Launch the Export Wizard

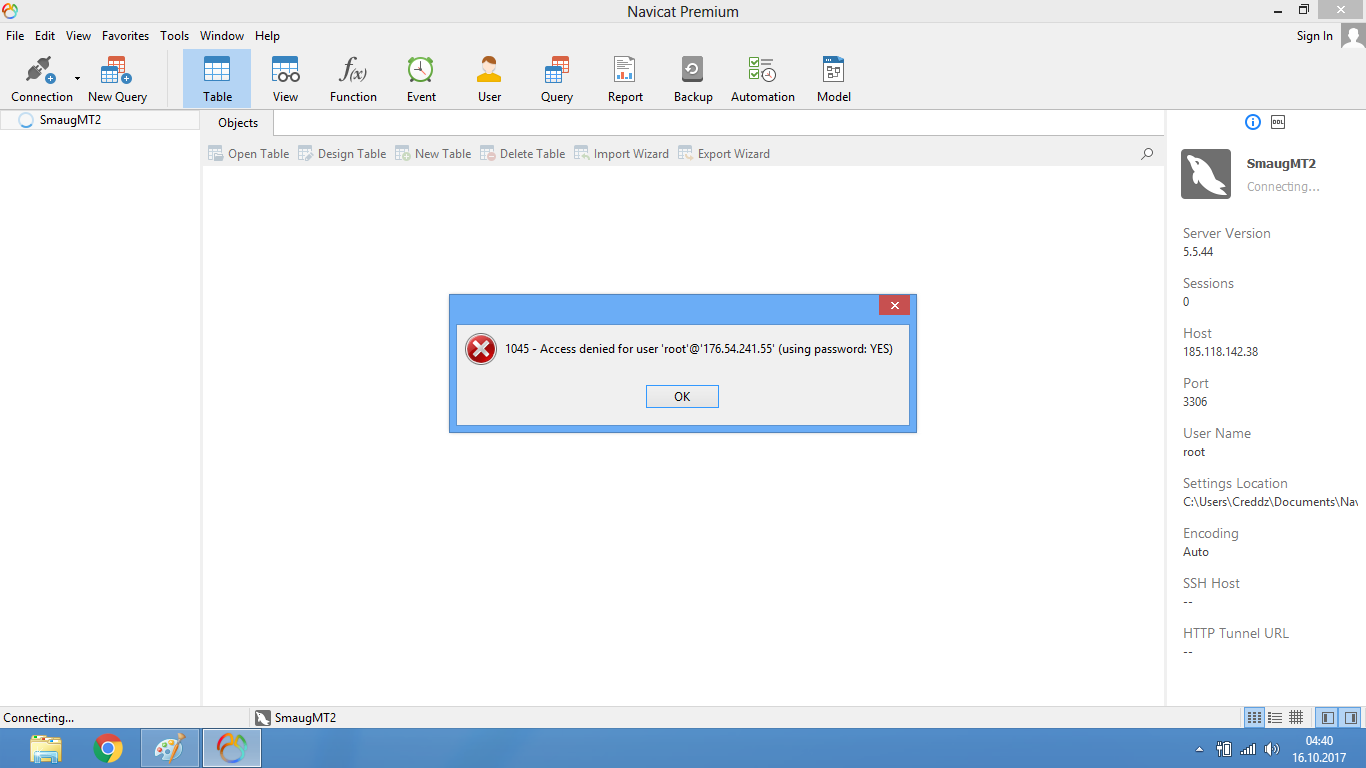(x=724, y=154)
